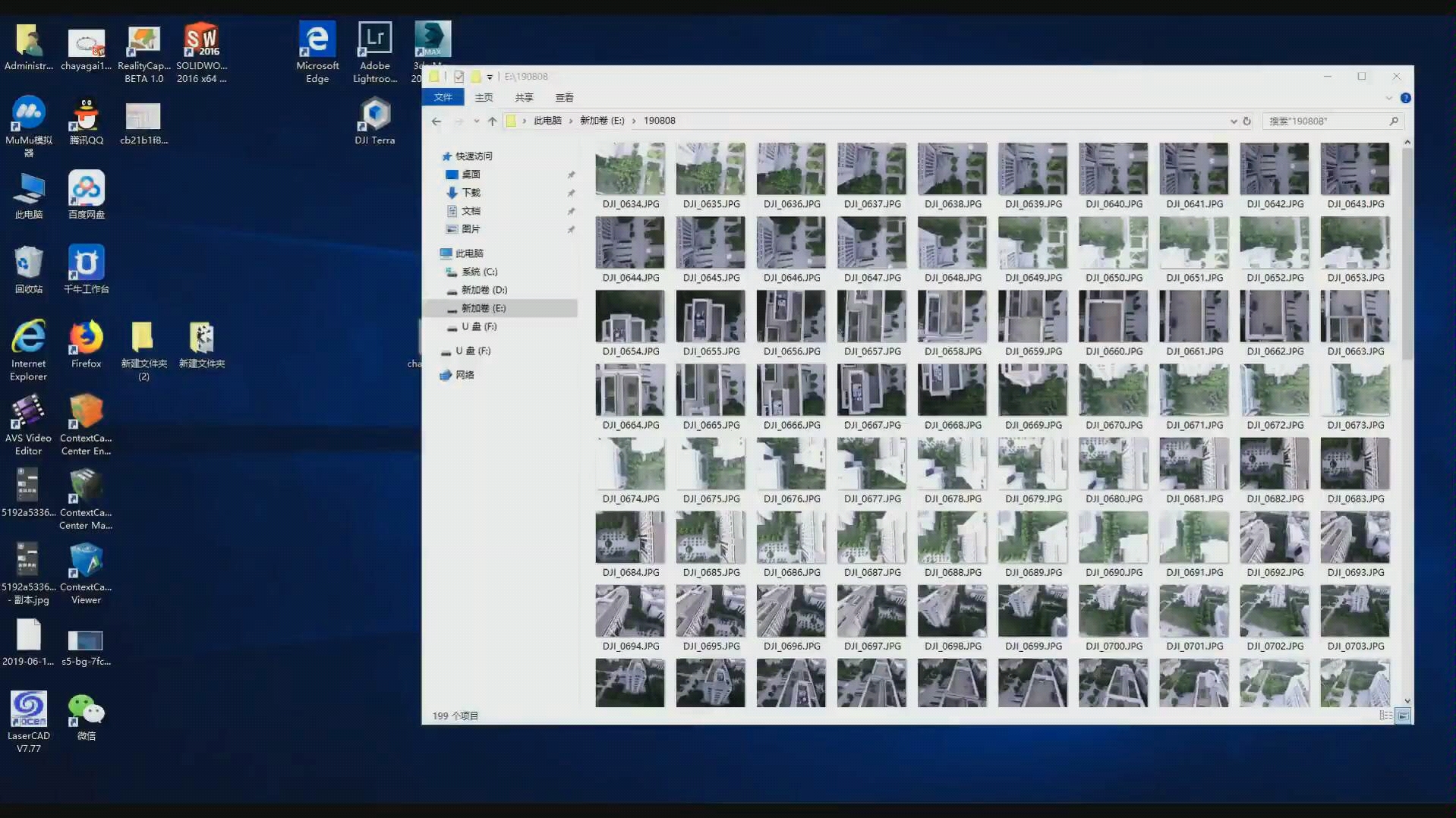This screenshot has width=1456, height=818.
Task: Open ContextCapture Center Engine shortcut
Action: pyautogui.click(x=87, y=425)
